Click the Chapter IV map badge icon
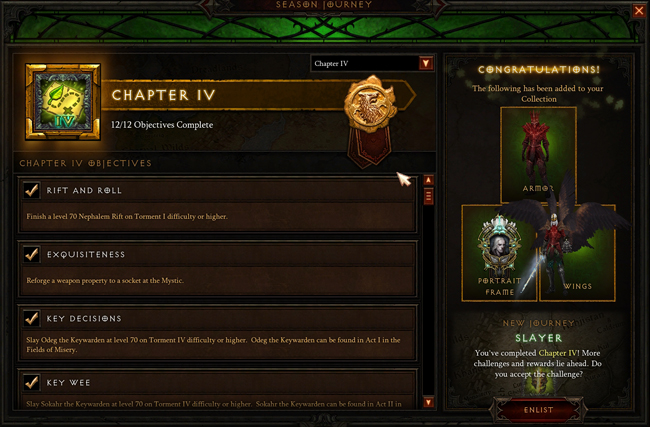Screen dimensions: 650x427 pos(63,102)
